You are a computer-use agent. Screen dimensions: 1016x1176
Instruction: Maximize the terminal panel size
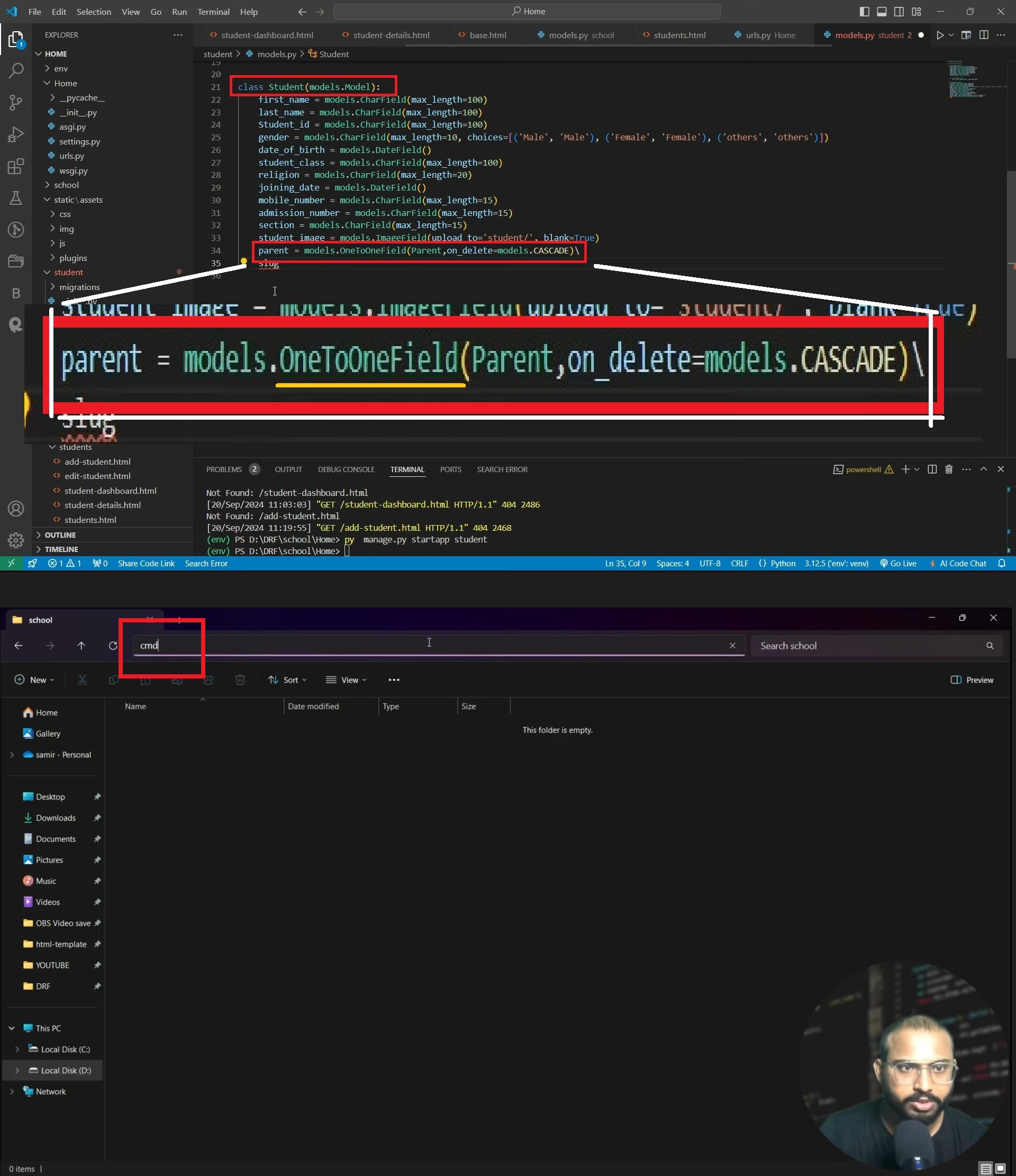click(984, 469)
